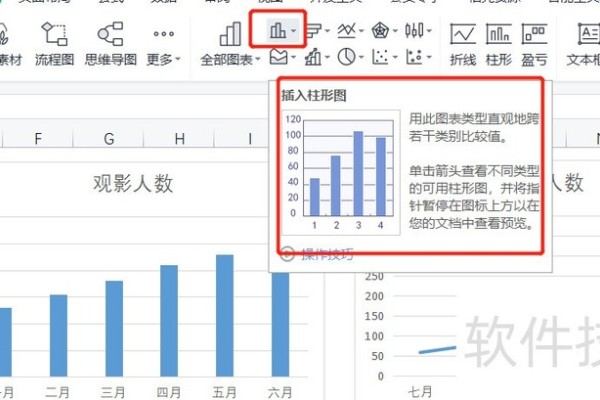Image resolution: width=600 pixels, height=400 pixels.
Task: Click the 五月 axis label
Action: [x=224, y=392]
